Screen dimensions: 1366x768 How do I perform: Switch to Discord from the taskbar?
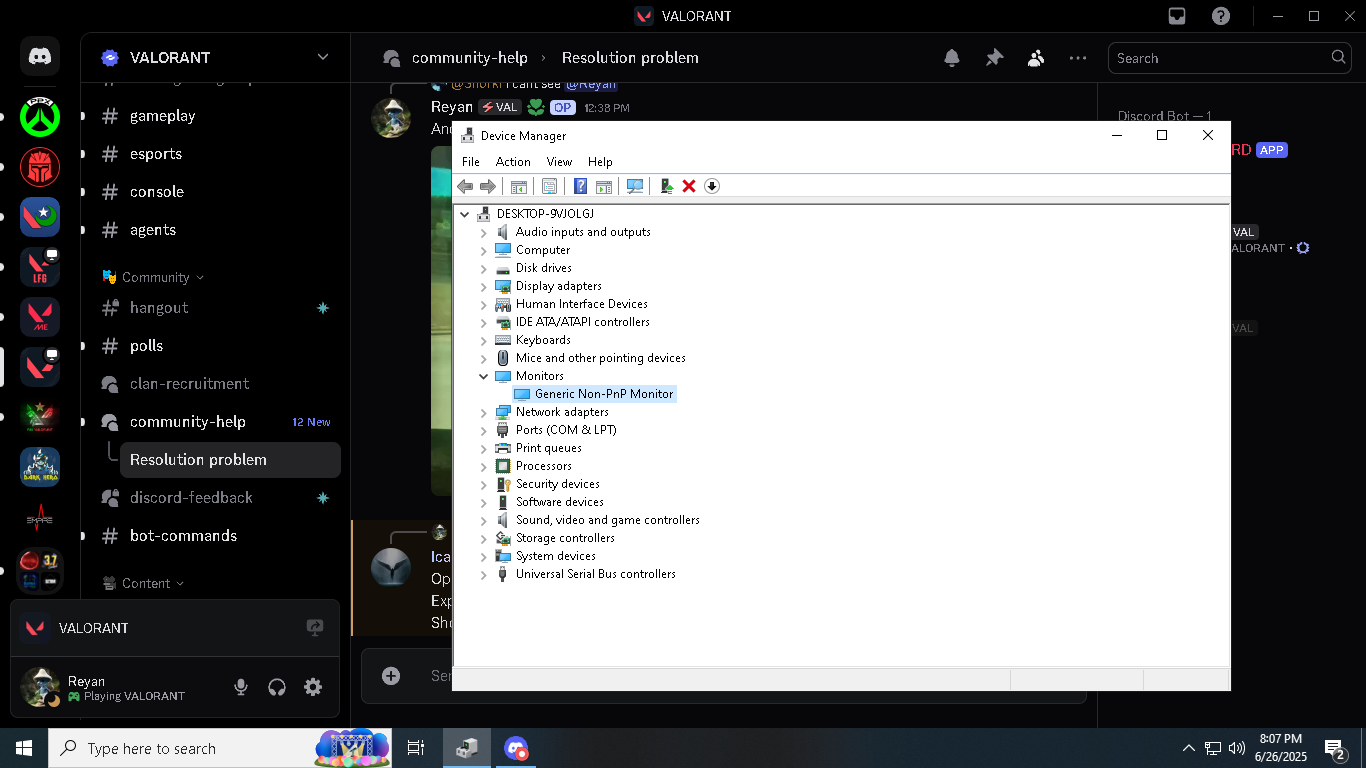[516, 748]
